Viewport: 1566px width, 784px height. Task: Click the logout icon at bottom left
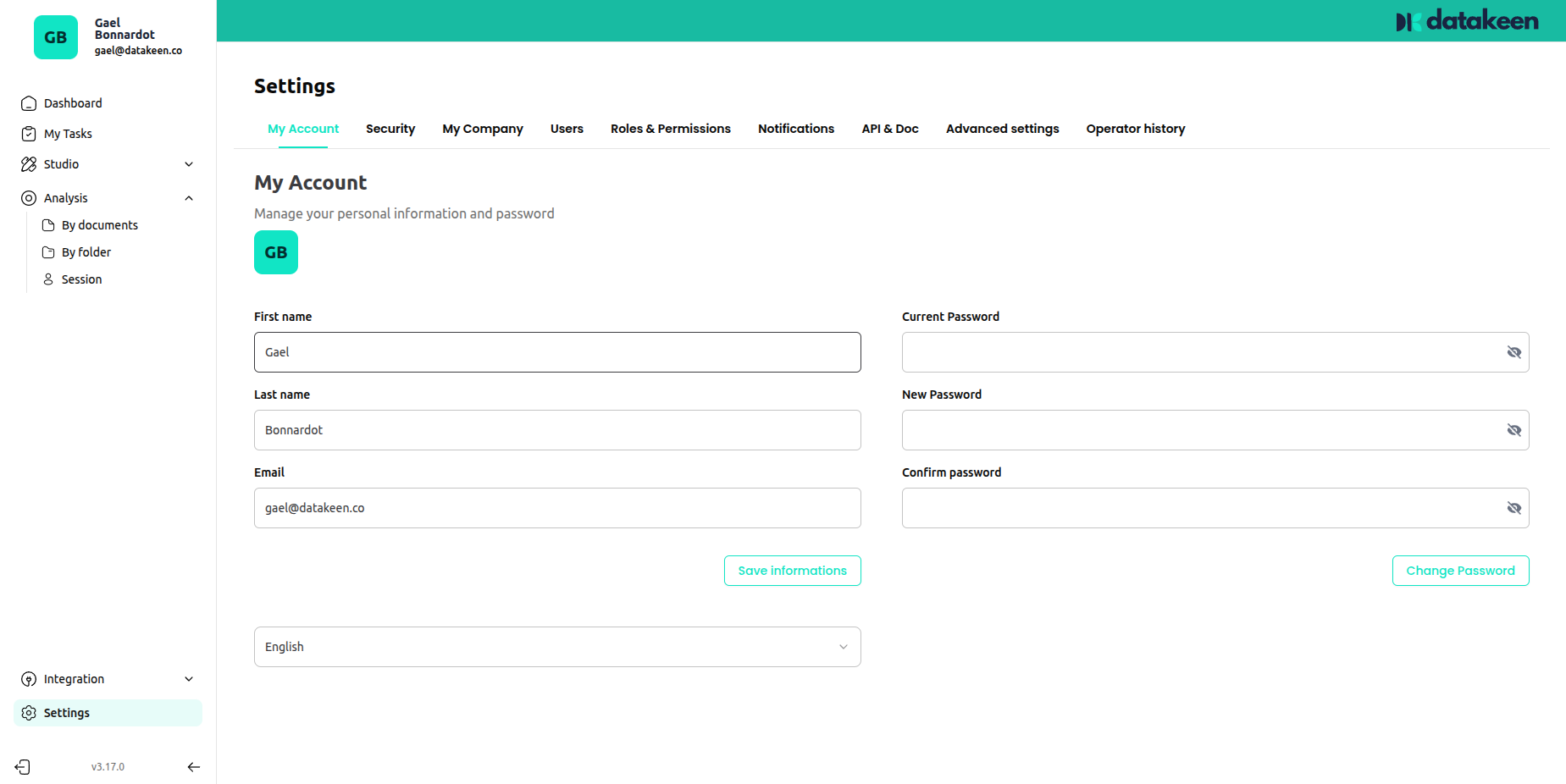click(22, 766)
